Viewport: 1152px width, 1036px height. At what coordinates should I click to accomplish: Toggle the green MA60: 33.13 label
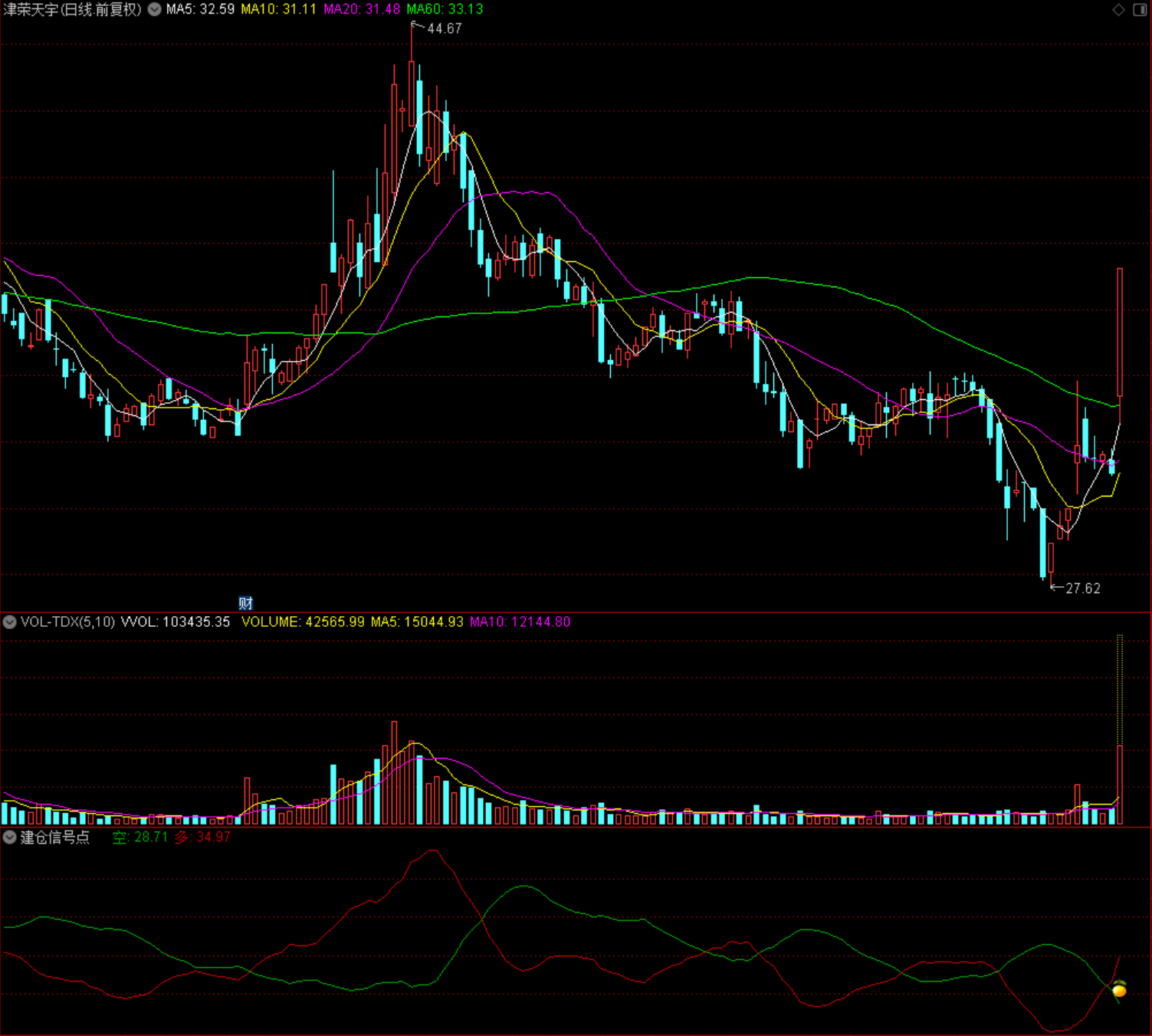point(445,11)
